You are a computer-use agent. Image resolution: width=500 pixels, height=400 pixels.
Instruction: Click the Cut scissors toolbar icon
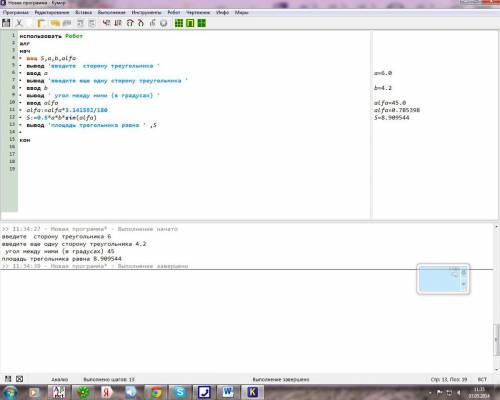pos(19,23)
